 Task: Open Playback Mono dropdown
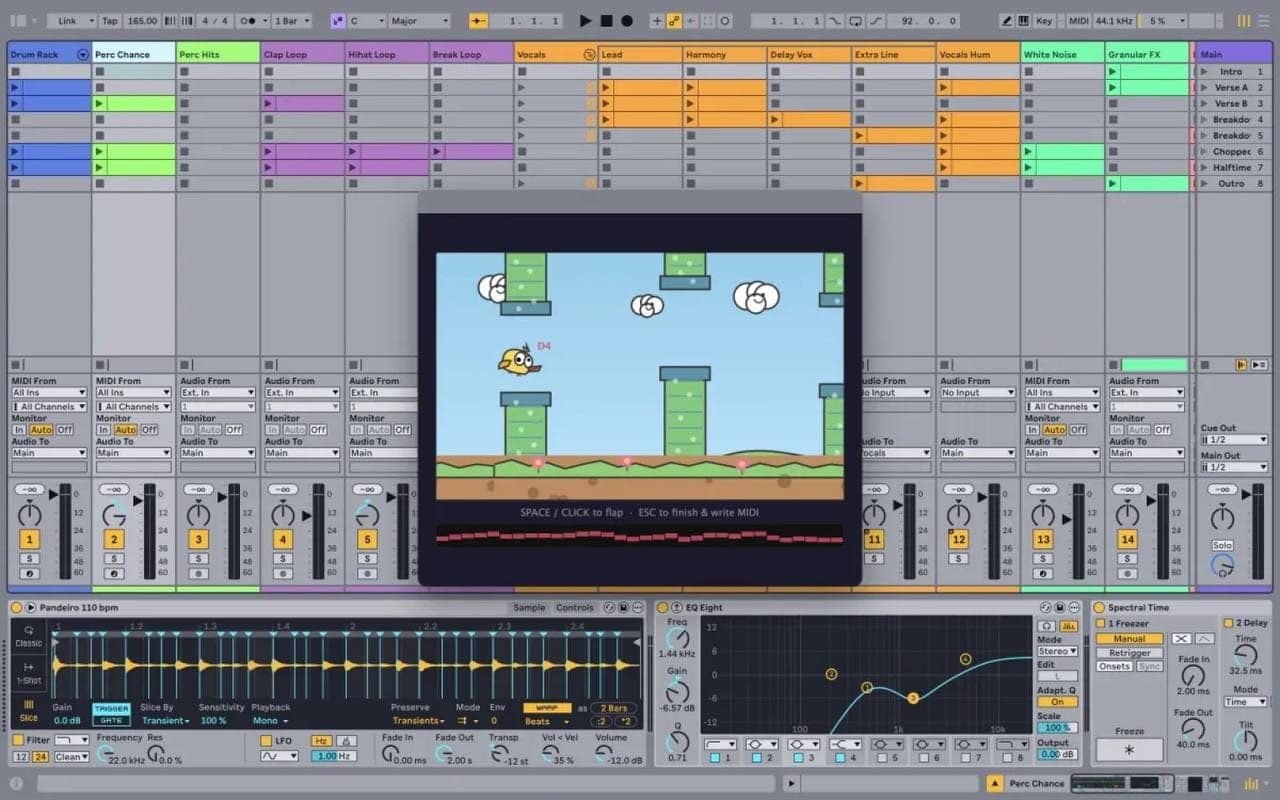(x=271, y=720)
